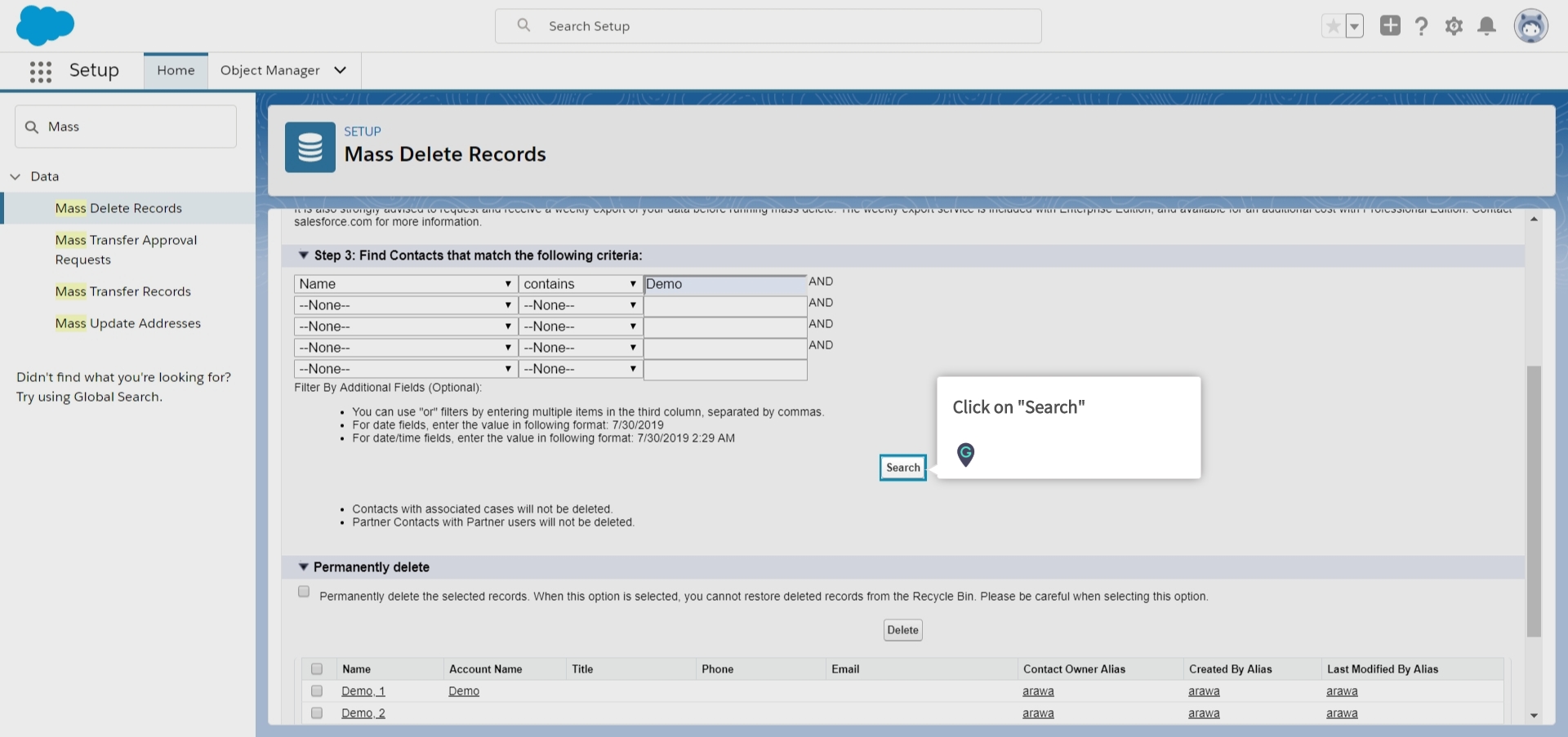Open the user profile avatar

(x=1531, y=25)
